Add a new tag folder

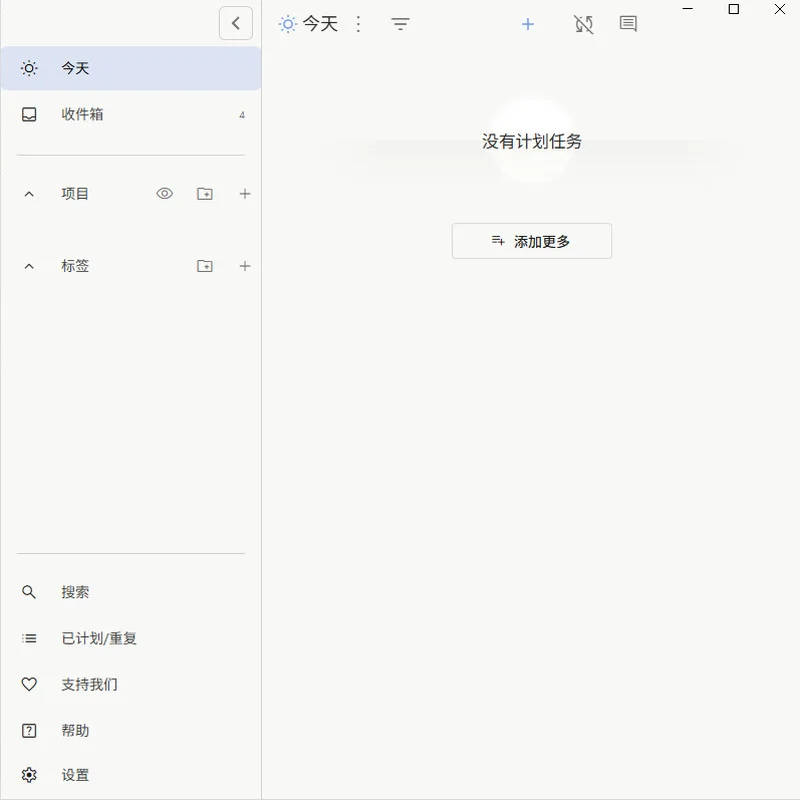(x=205, y=266)
